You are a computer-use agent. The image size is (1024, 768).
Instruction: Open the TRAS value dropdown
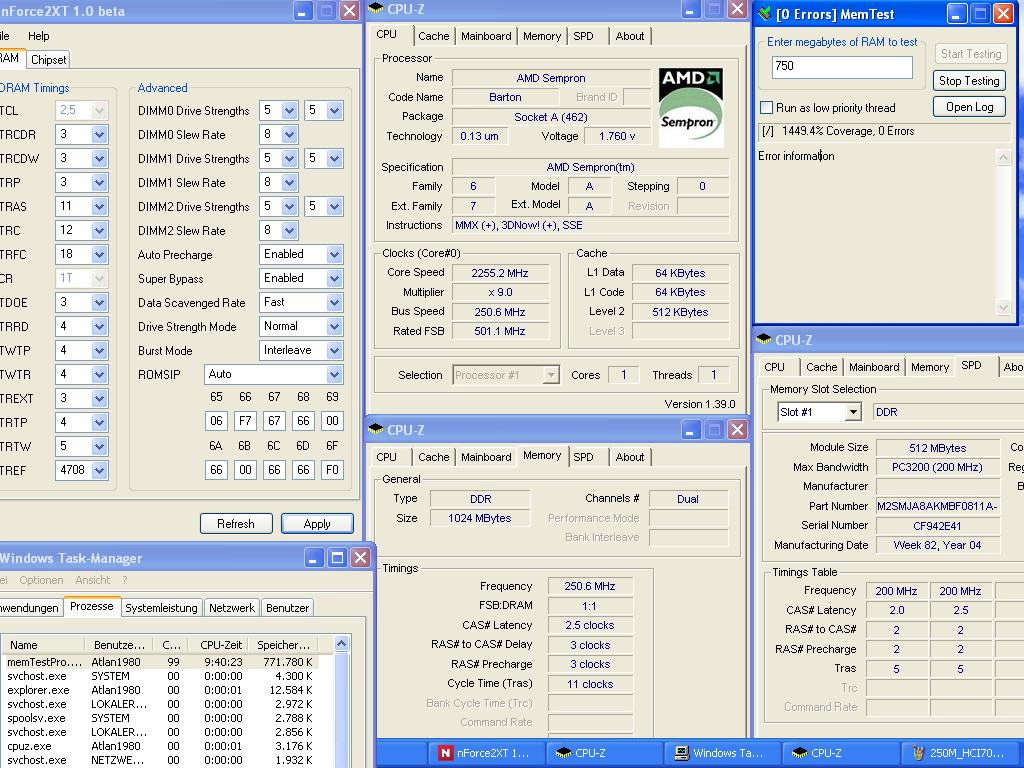(x=99, y=206)
